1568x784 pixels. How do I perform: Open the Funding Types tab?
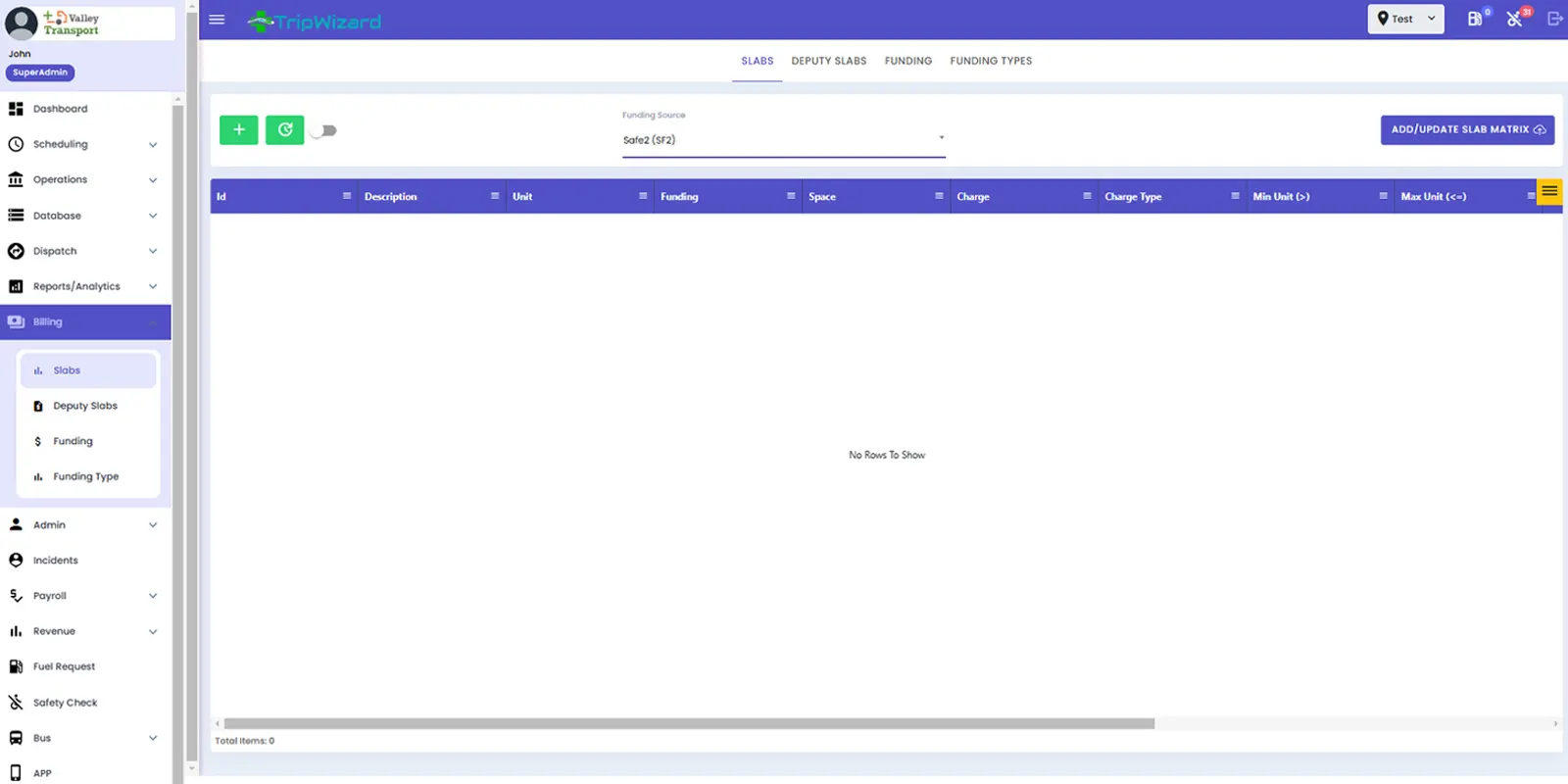click(990, 61)
